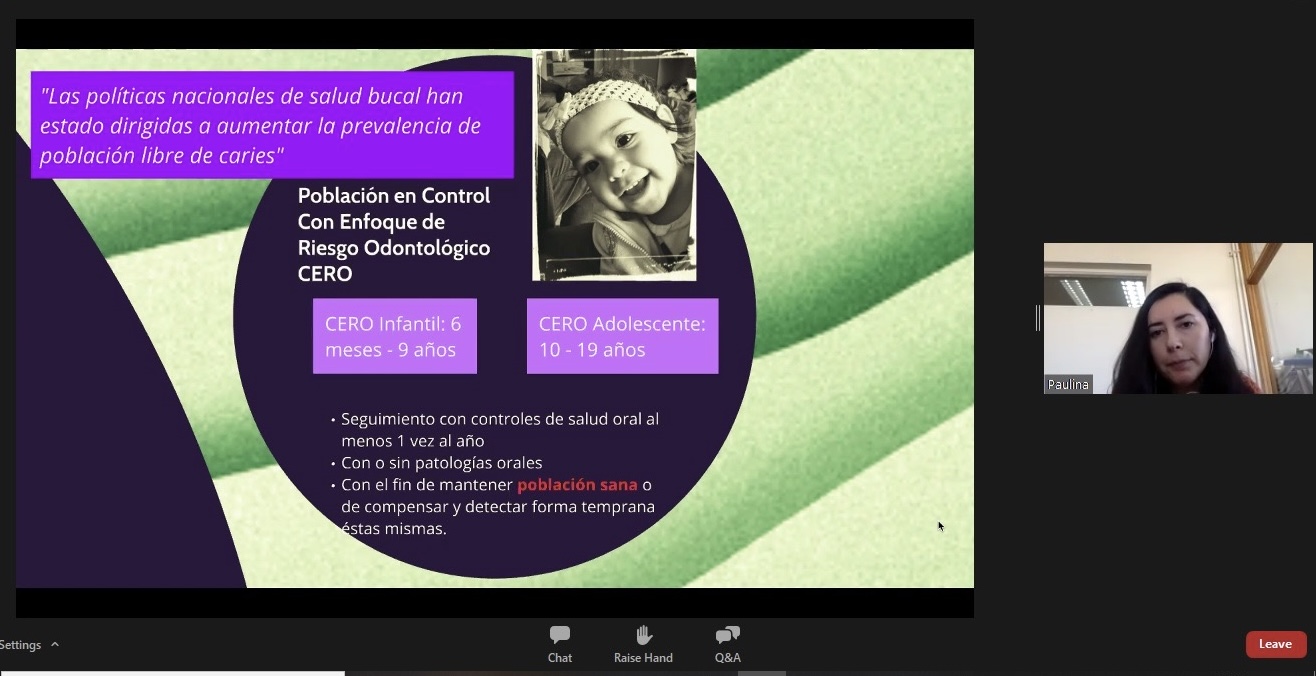Click the 'Población en Control' heading
The height and width of the screenshot is (676, 1316).
[394, 196]
